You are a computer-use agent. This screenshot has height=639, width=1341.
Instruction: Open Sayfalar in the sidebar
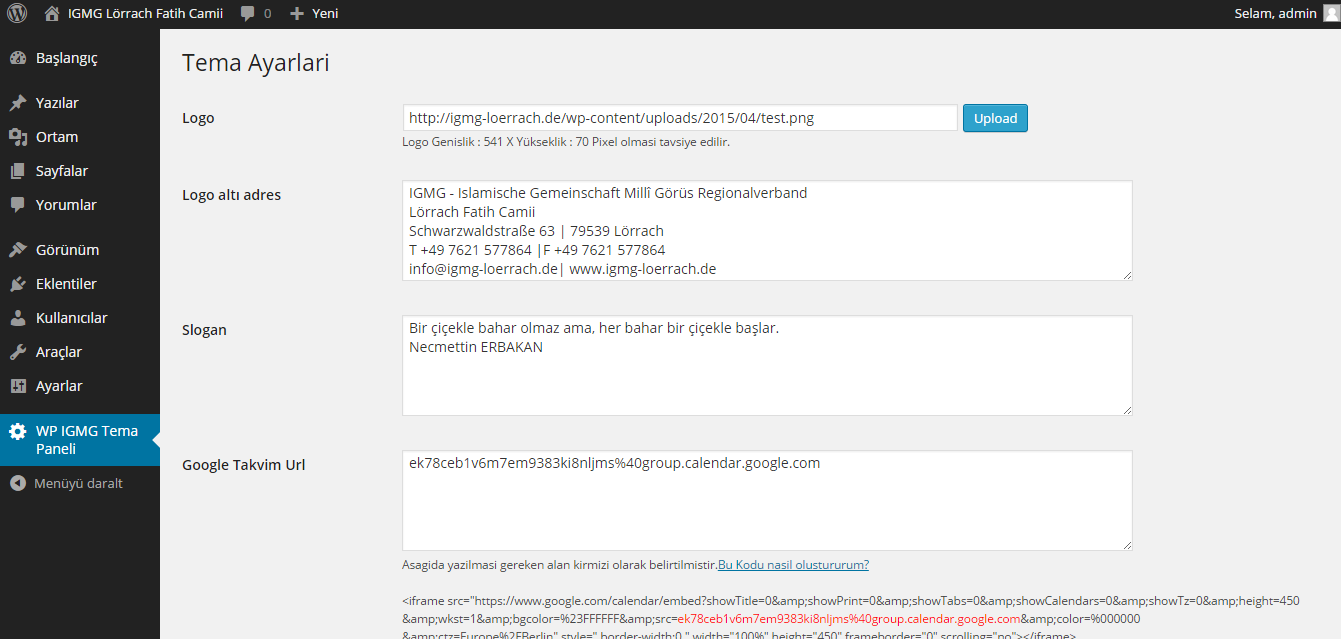click(x=62, y=171)
